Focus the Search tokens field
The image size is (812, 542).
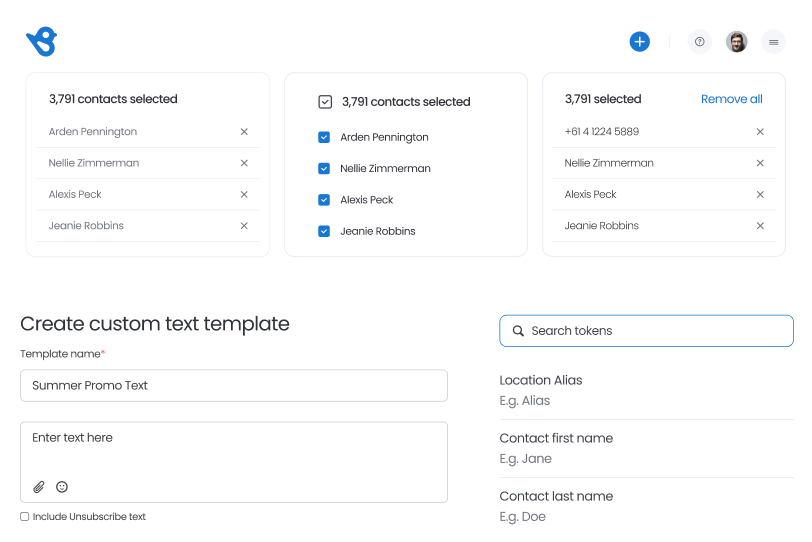coord(646,331)
